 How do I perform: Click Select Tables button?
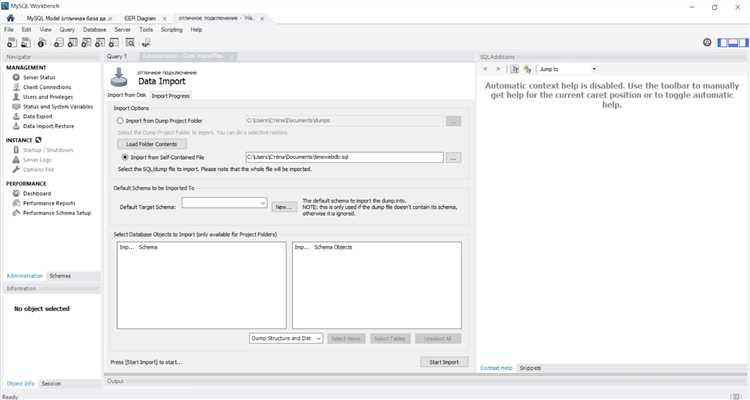click(x=390, y=339)
